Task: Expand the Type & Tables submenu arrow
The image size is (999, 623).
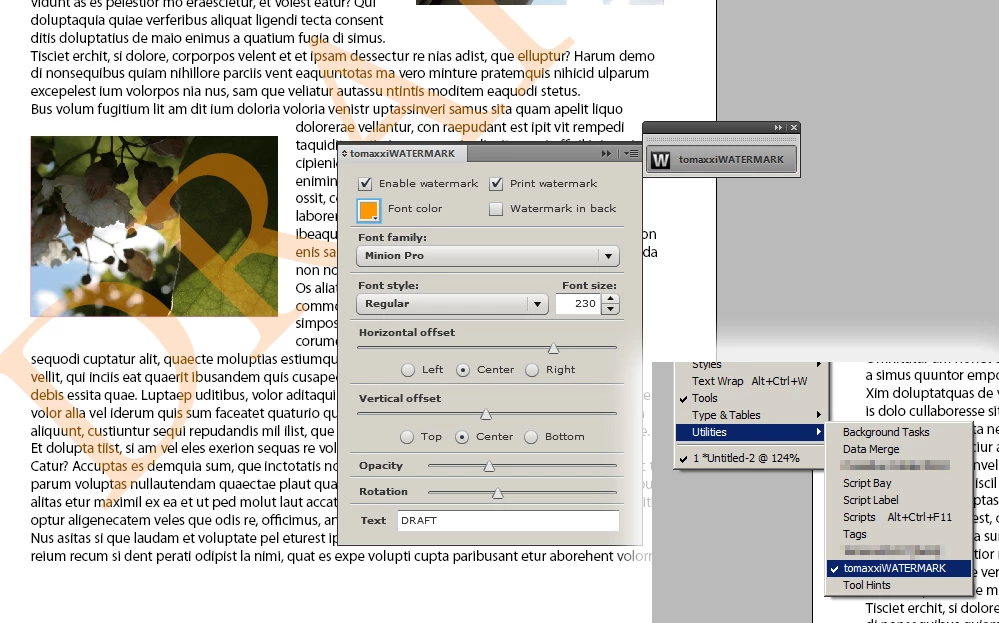Action: point(818,415)
